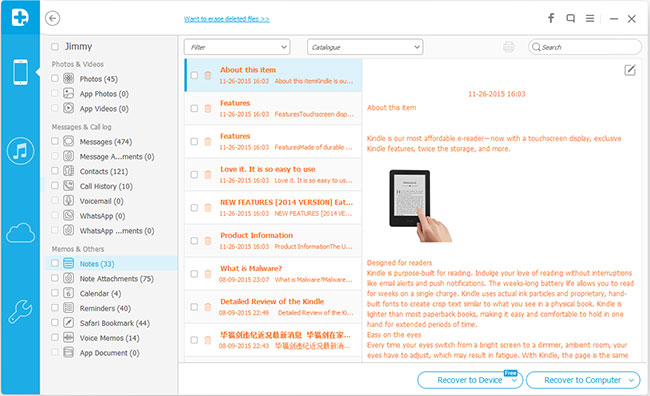The image size is (650, 396).
Task: Click trash icon on Product Information note
Action: tap(208, 241)
